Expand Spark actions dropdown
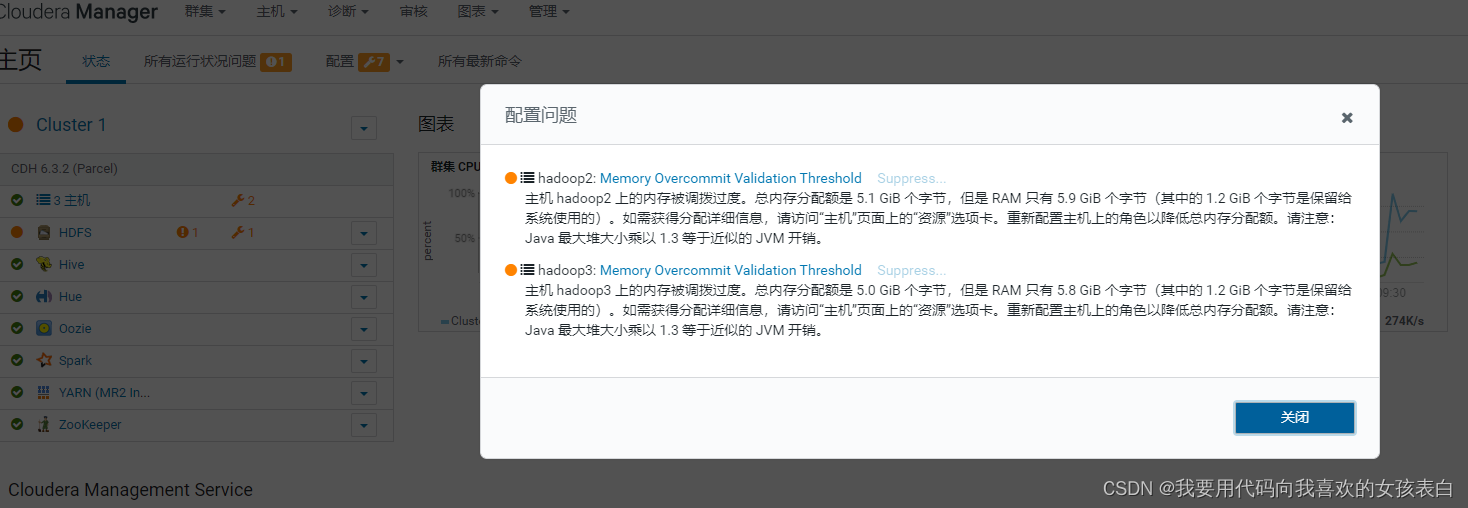This screenshot has width=1468, height=508. pyautogui.click(x=364, y=361)
